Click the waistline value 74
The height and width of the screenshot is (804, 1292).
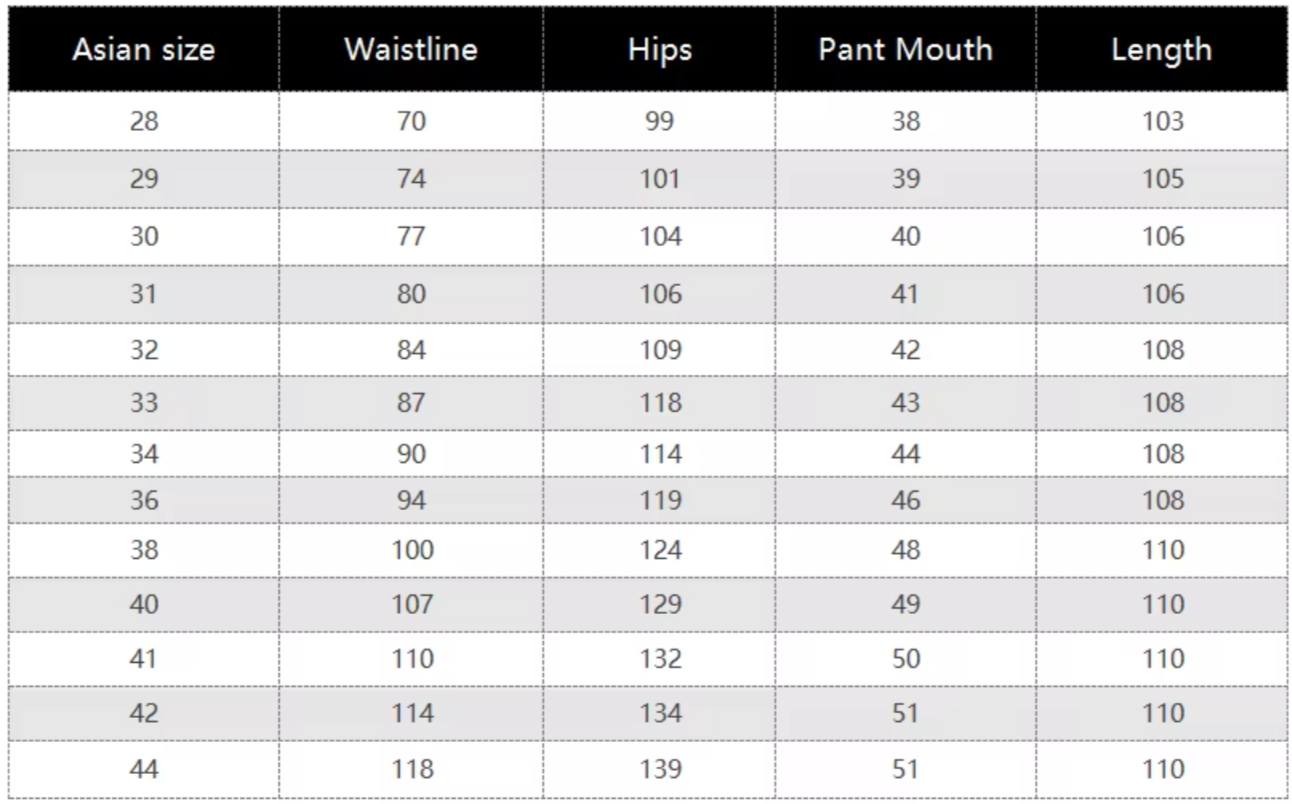[x=411, y=179]
